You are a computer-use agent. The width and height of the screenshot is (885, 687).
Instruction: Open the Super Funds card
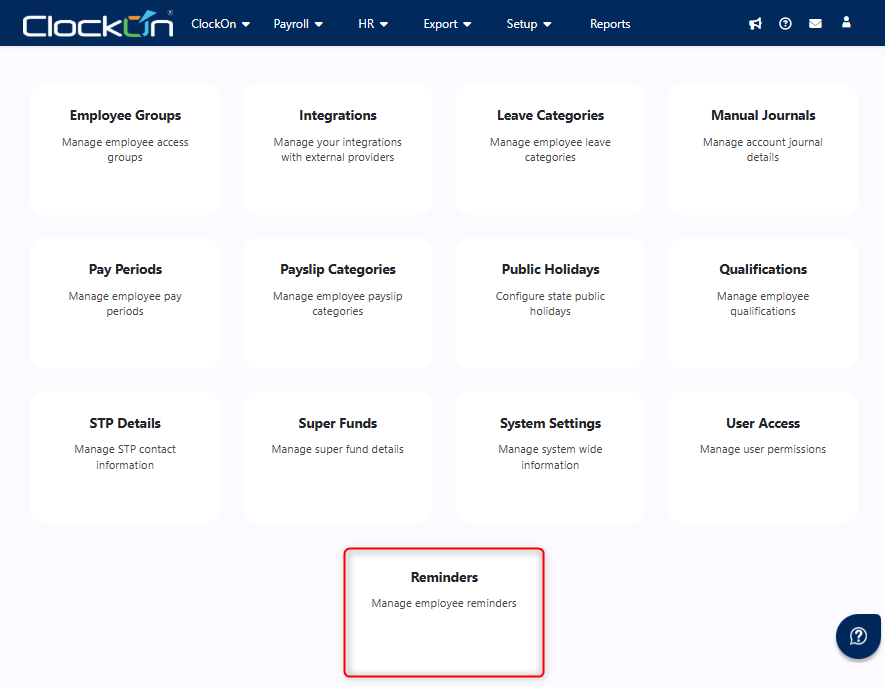(x=338, y=457)
